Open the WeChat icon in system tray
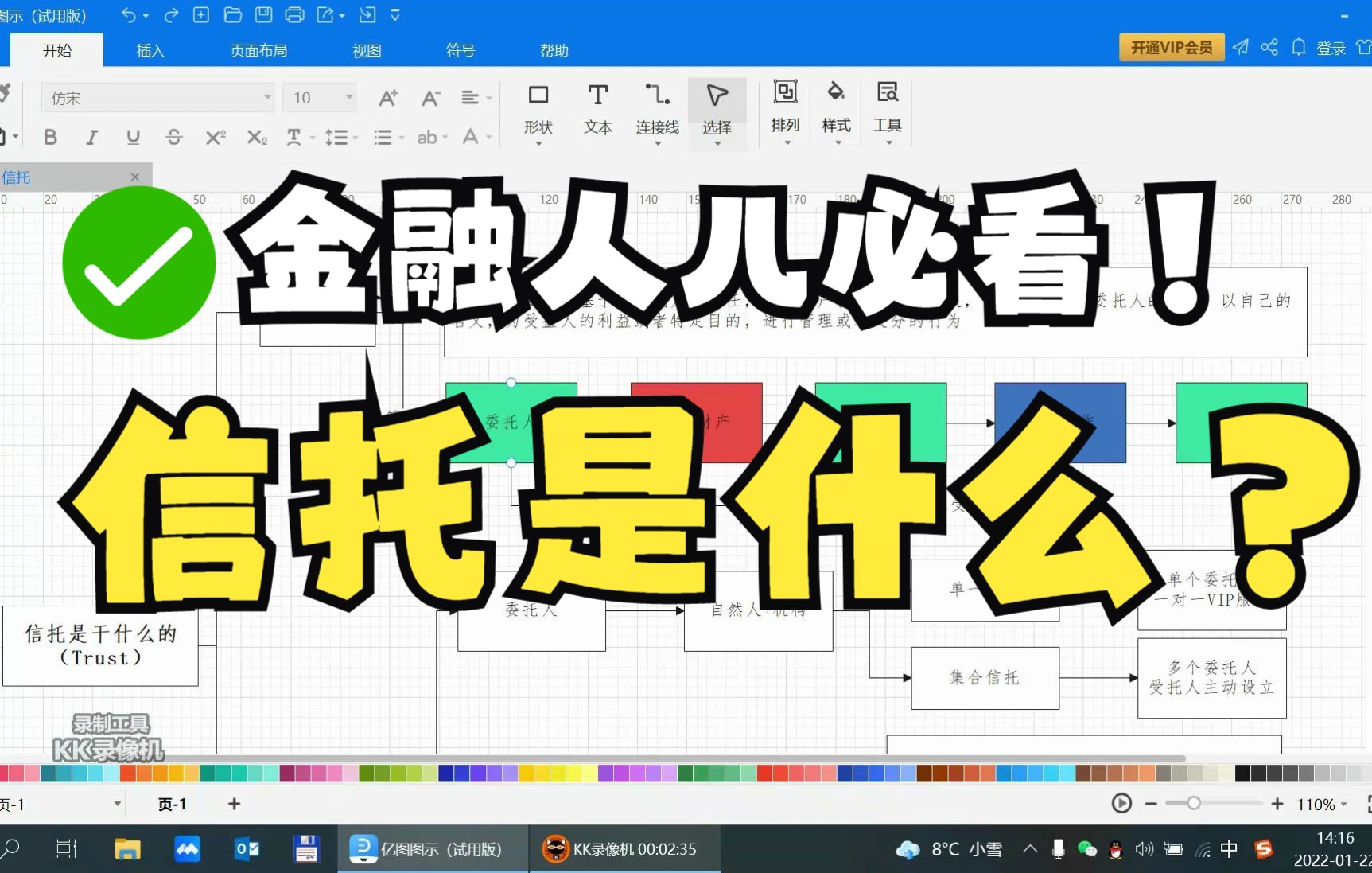The width and height of the screenshot is (1372, 873). (1086, 849)
